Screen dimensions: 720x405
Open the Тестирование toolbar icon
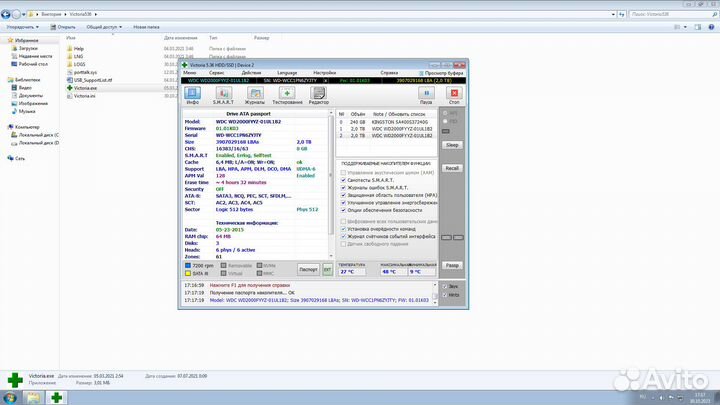[x=287, y=93]
